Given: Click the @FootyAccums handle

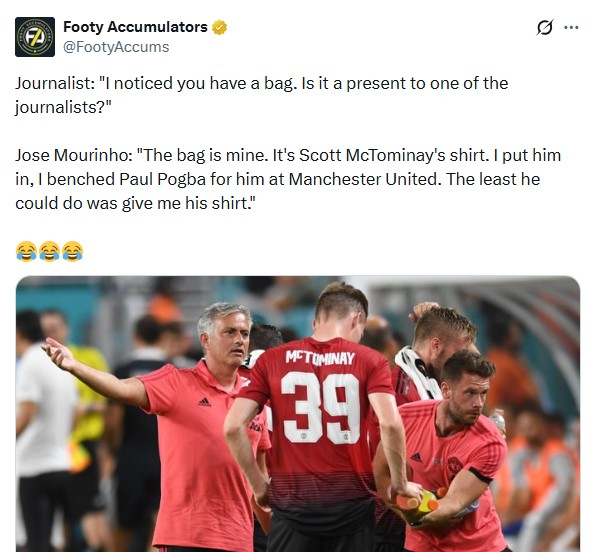Looking at the screenshot, I should [116, 47].
